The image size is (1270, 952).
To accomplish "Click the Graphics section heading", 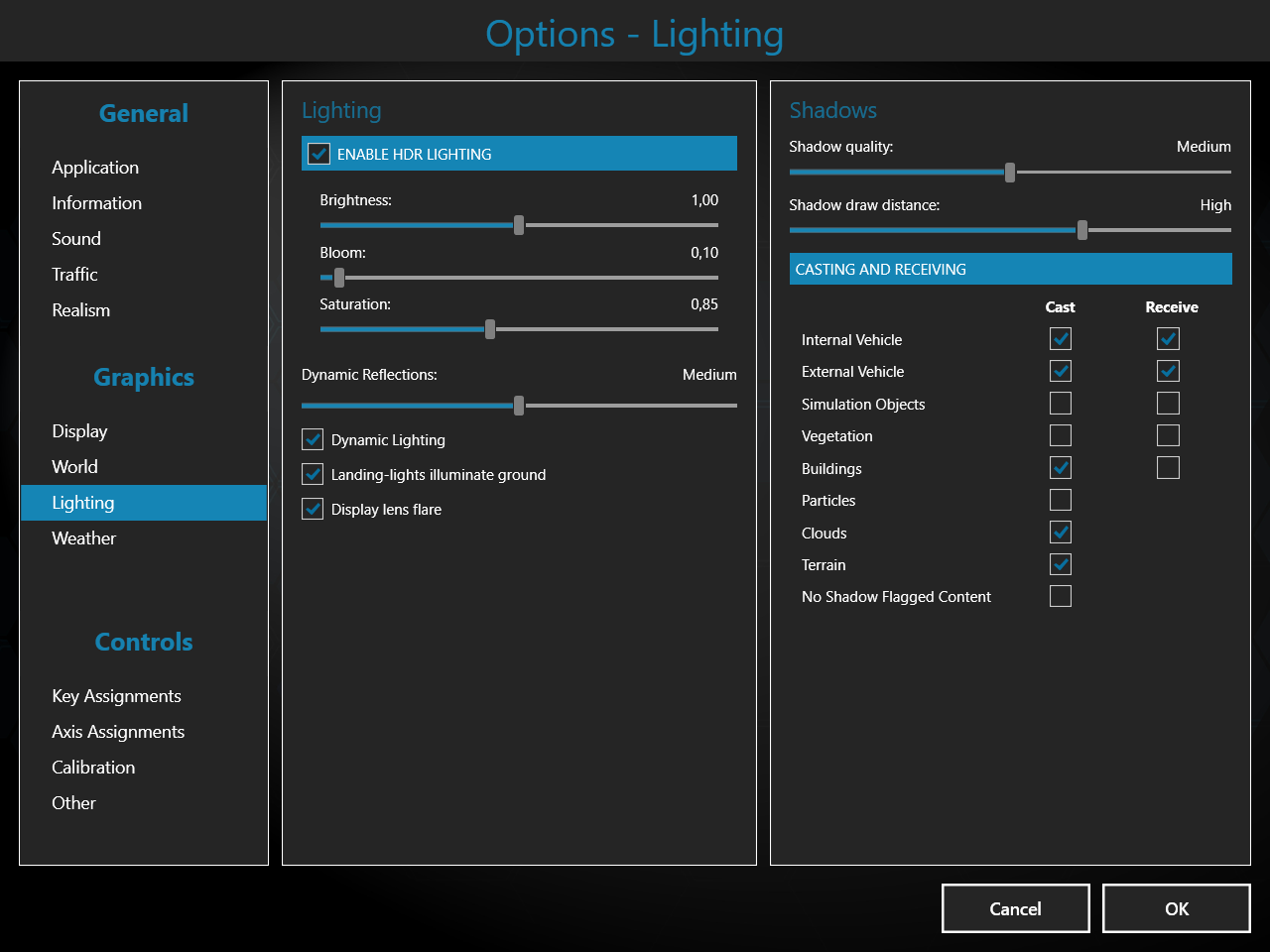I will pos(144,378).
